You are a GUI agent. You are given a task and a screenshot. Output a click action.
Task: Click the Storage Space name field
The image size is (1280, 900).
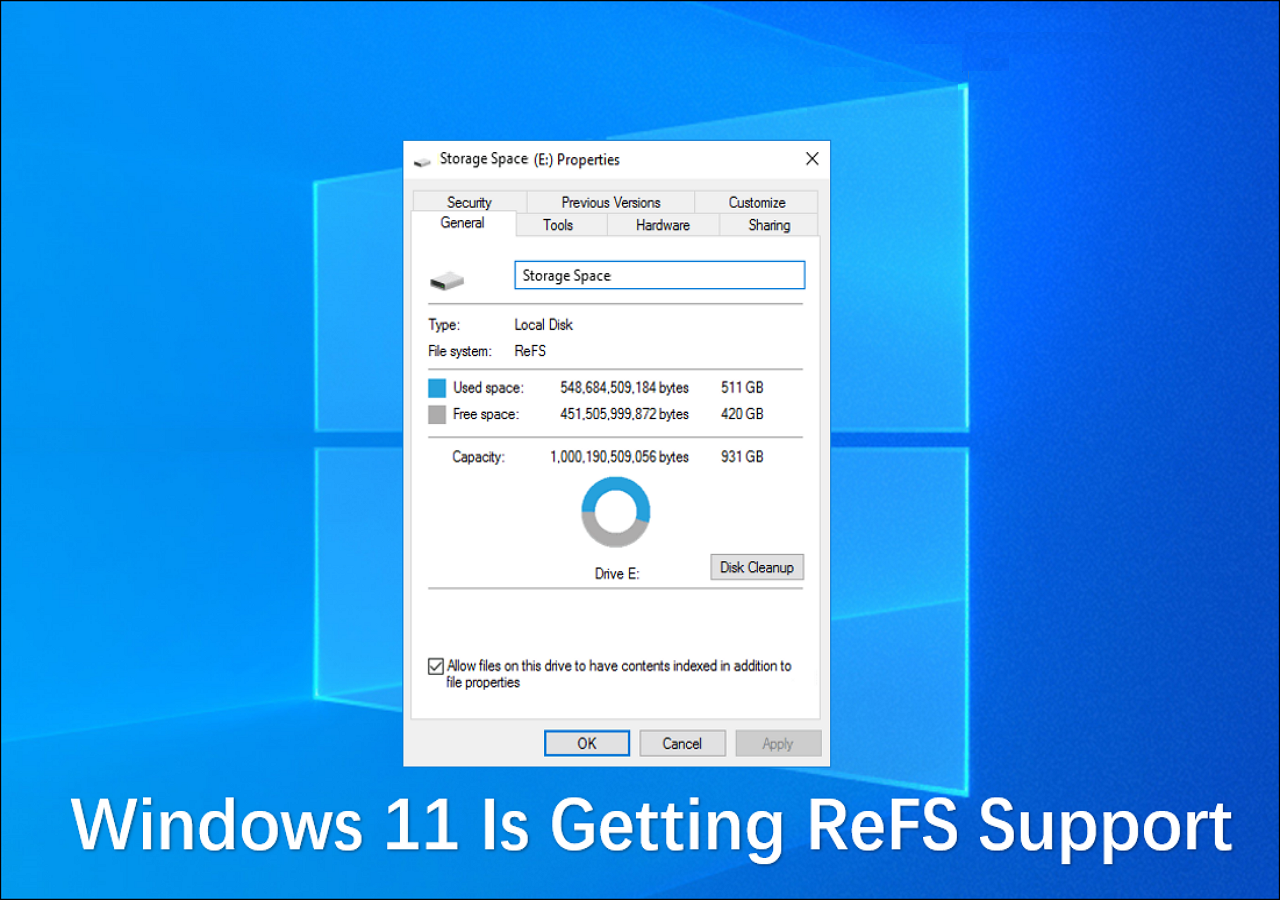coord(659,276)
